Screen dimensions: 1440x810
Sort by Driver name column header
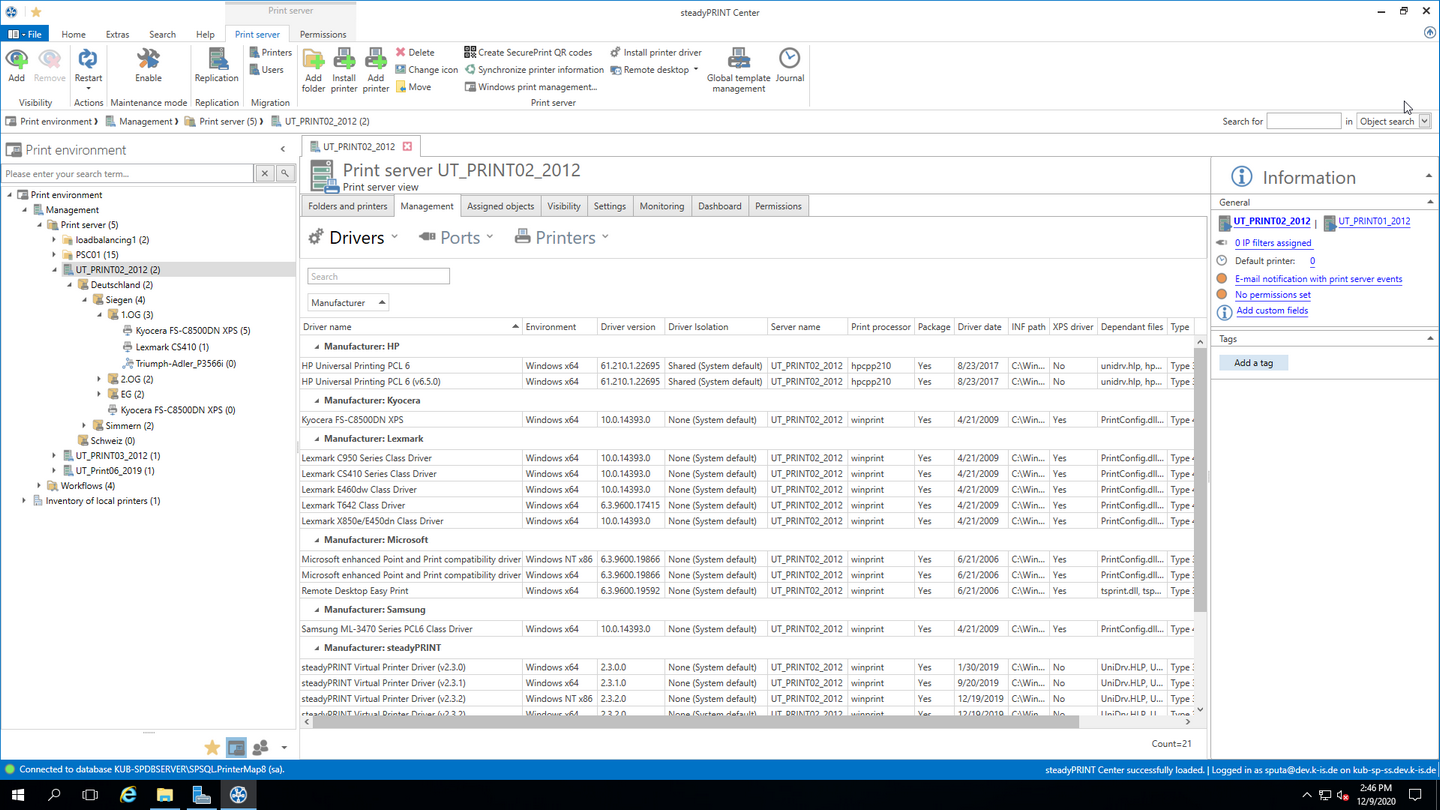[411, 327]
